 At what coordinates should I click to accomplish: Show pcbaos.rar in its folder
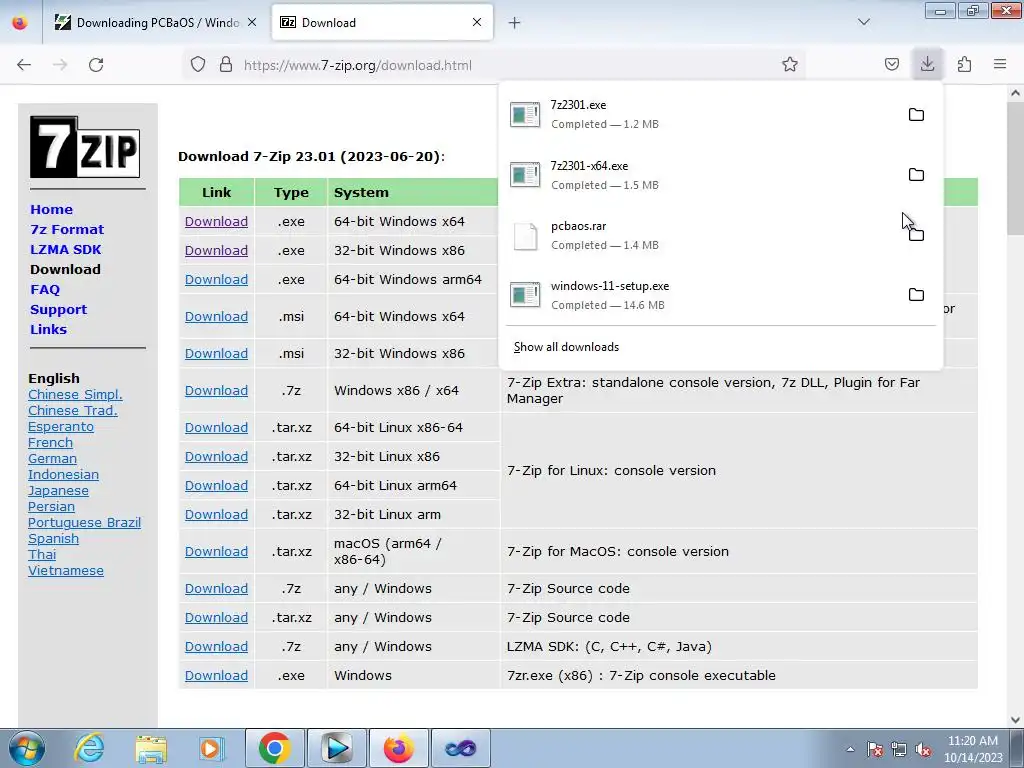pos(916,235)
